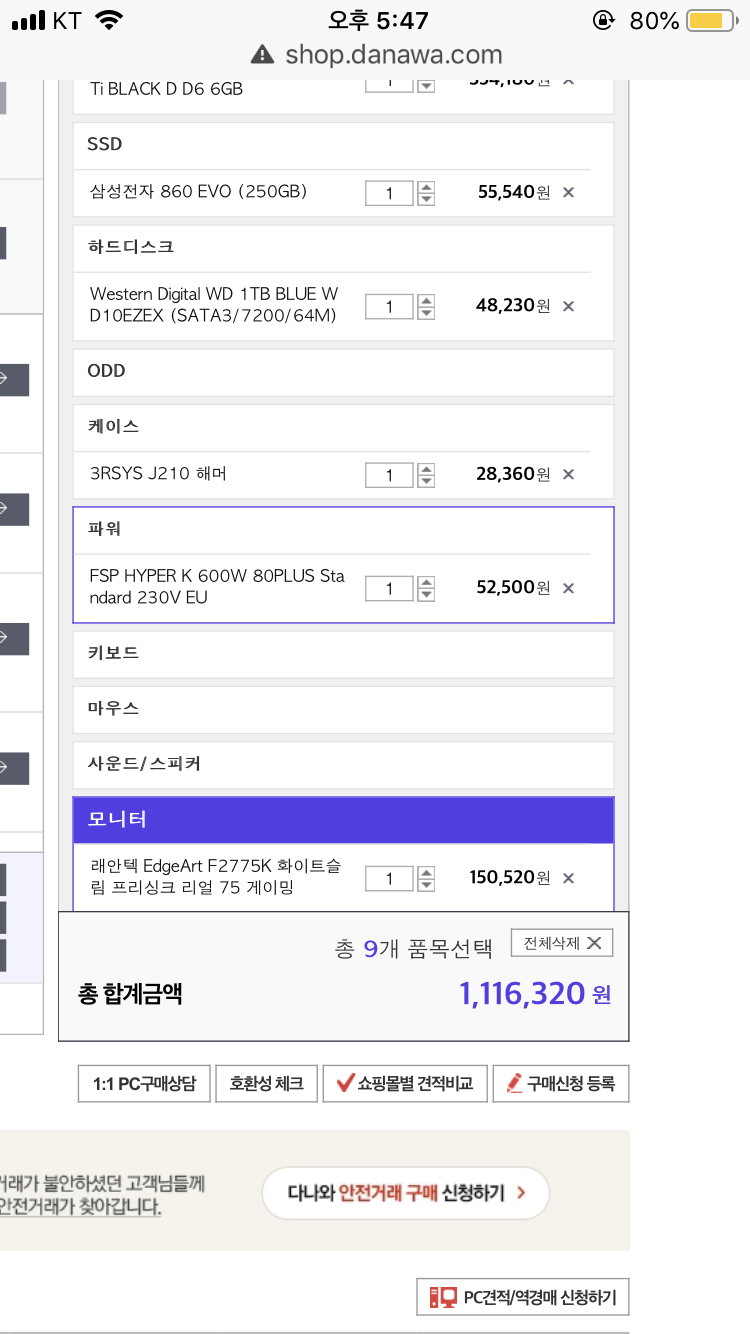The height and width of the screenshot is (1334, 750).
Task: Click the 28,360원 case price
Action: tap(513, 474)
